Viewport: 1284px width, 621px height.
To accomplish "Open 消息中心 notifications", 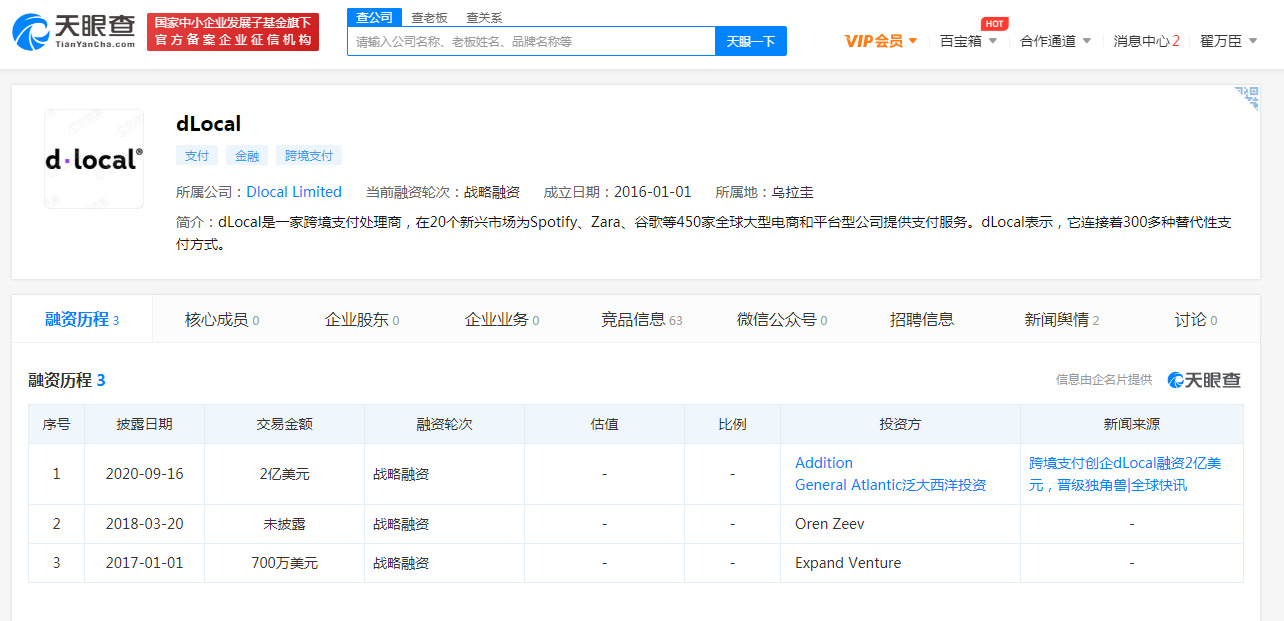I will [x=1147, y=41].
